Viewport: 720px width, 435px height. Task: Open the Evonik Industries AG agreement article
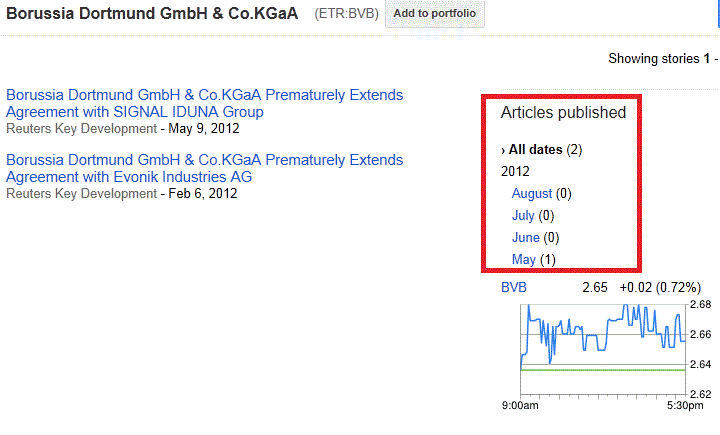(x=204, y=168)
